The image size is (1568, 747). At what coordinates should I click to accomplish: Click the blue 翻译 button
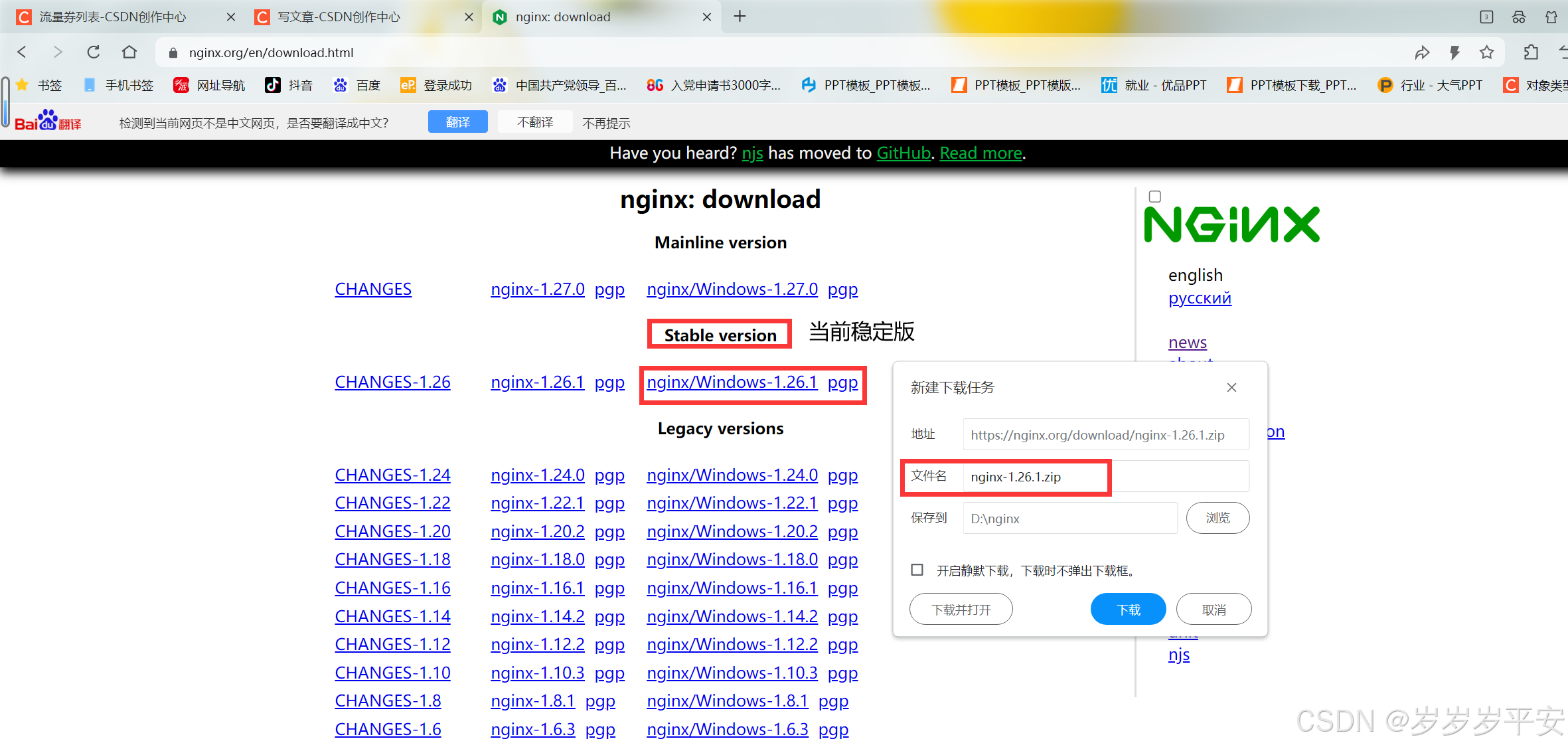[x=458, y=122]
